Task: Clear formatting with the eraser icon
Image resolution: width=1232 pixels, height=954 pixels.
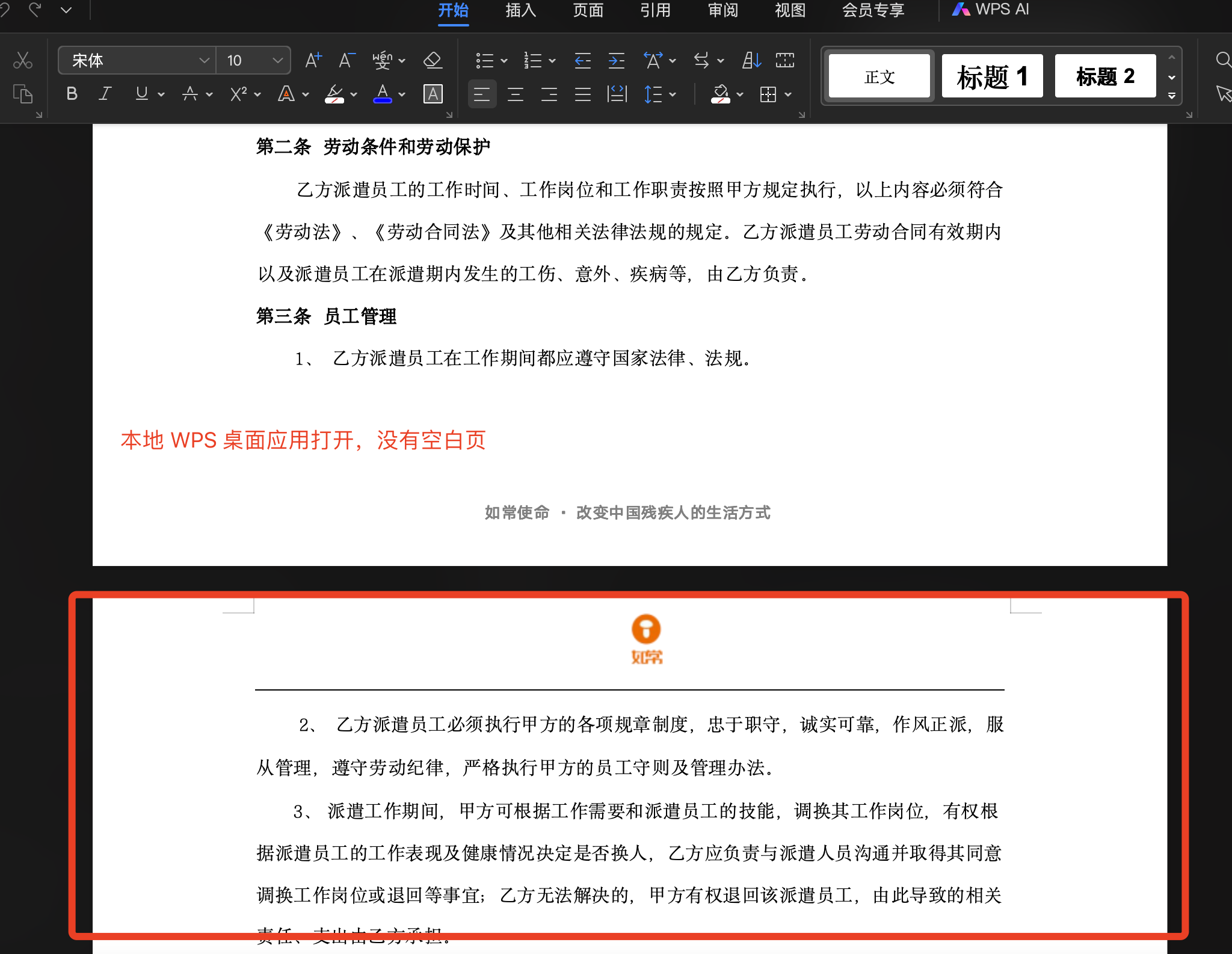Action: pyautogui.click(x=433, y=60)
